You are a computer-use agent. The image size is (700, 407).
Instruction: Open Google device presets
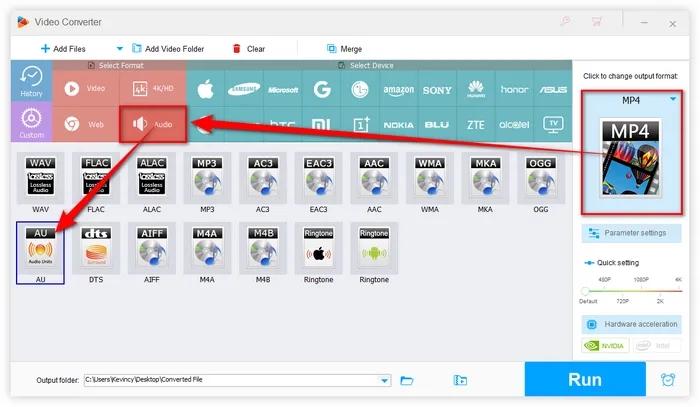tap(321, 89)
